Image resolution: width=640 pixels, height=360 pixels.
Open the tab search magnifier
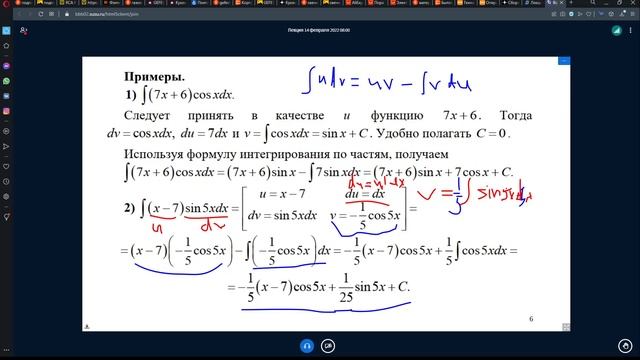[593, 2]
